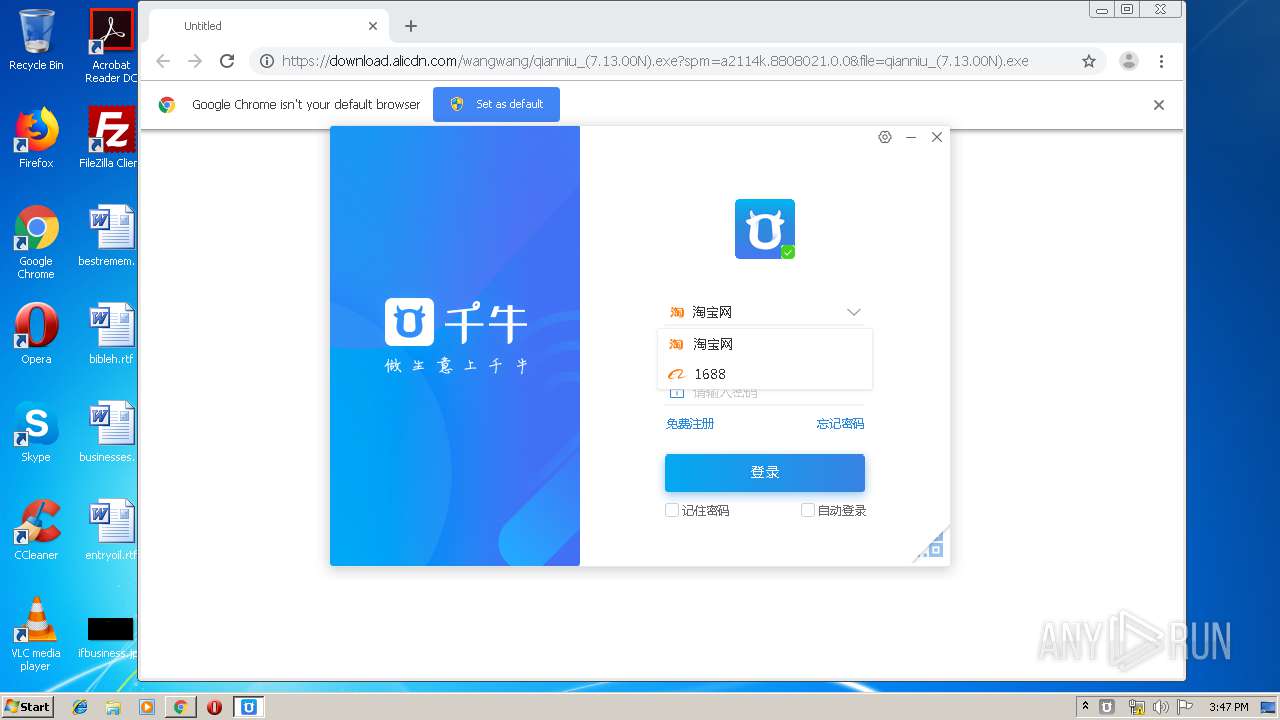Select the bibleh.rtf document icon
The height and width of the screenshot is (720, 1280).
111,334
